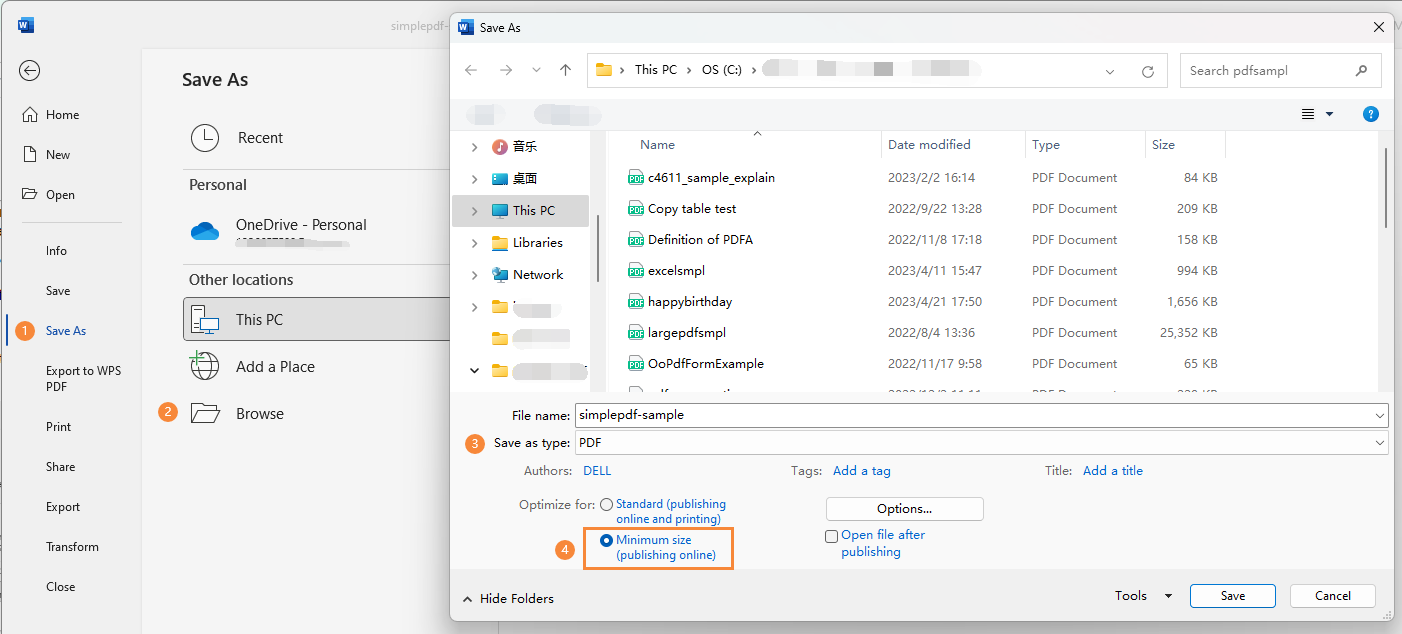Viewport: 1402px width, 634px height.
Task: Open Browse folder icon in Other locations
Action: click(x=205, y=412)
